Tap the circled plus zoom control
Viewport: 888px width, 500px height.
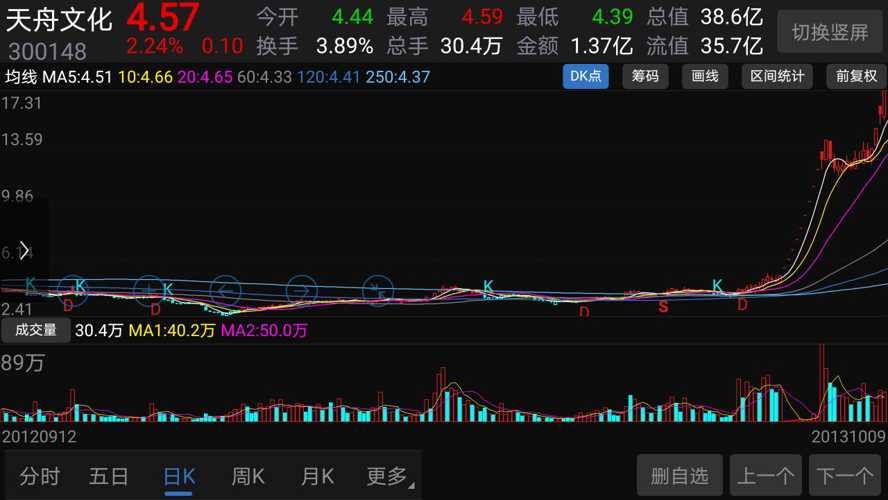(x=149, y=290)
